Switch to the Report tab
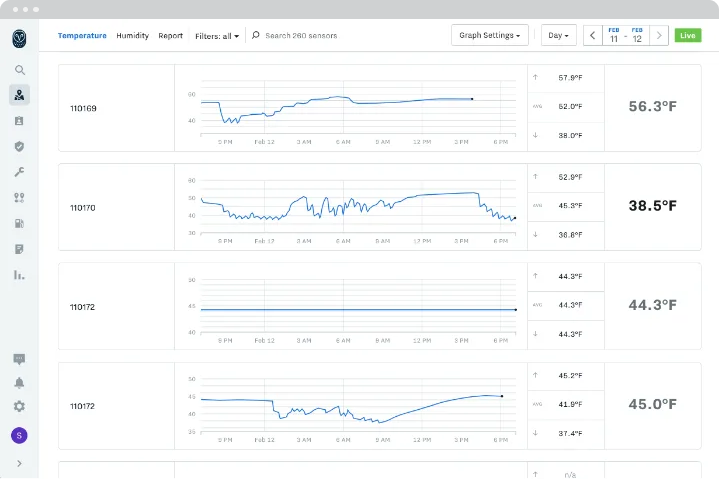Viewport: 719px width, 479px height. tap(170, 36)
